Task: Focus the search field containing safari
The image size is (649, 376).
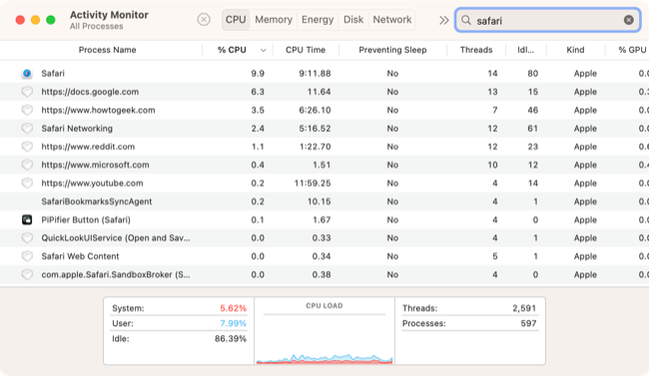Action: [548, 20]
